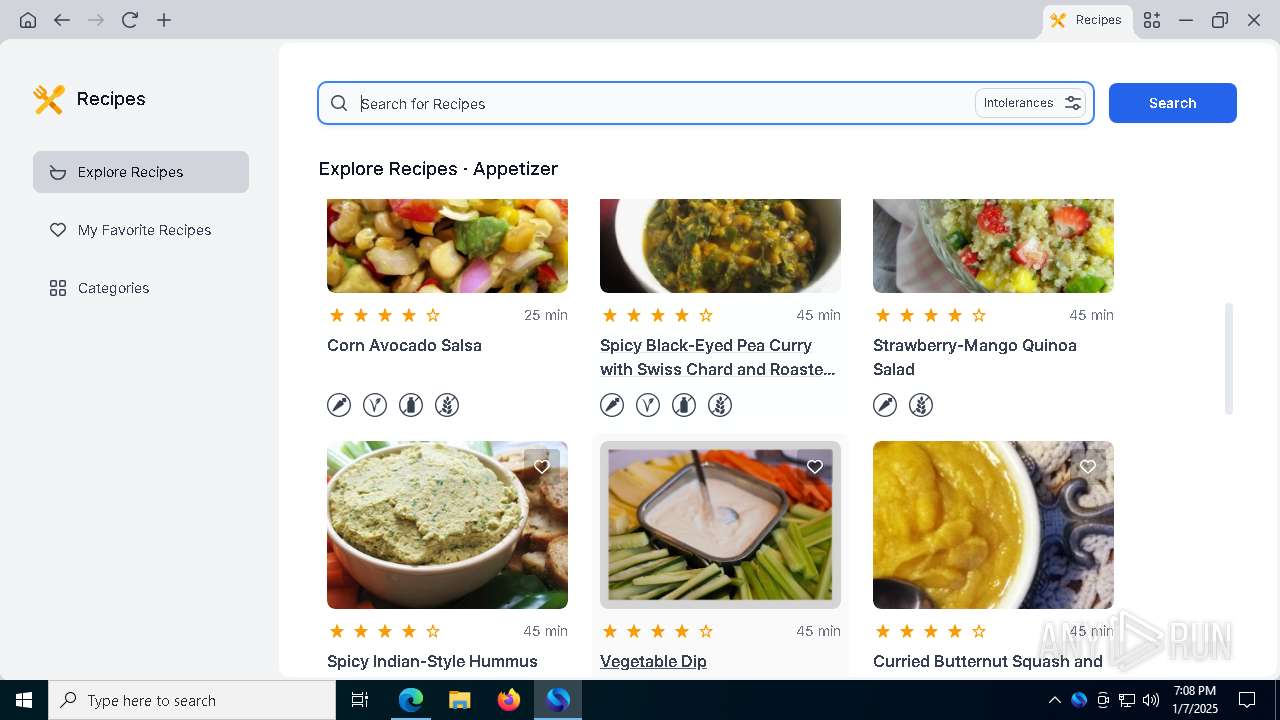Go back using the left arrow icon
1280x720 pixels.
[x=62, y=20]
